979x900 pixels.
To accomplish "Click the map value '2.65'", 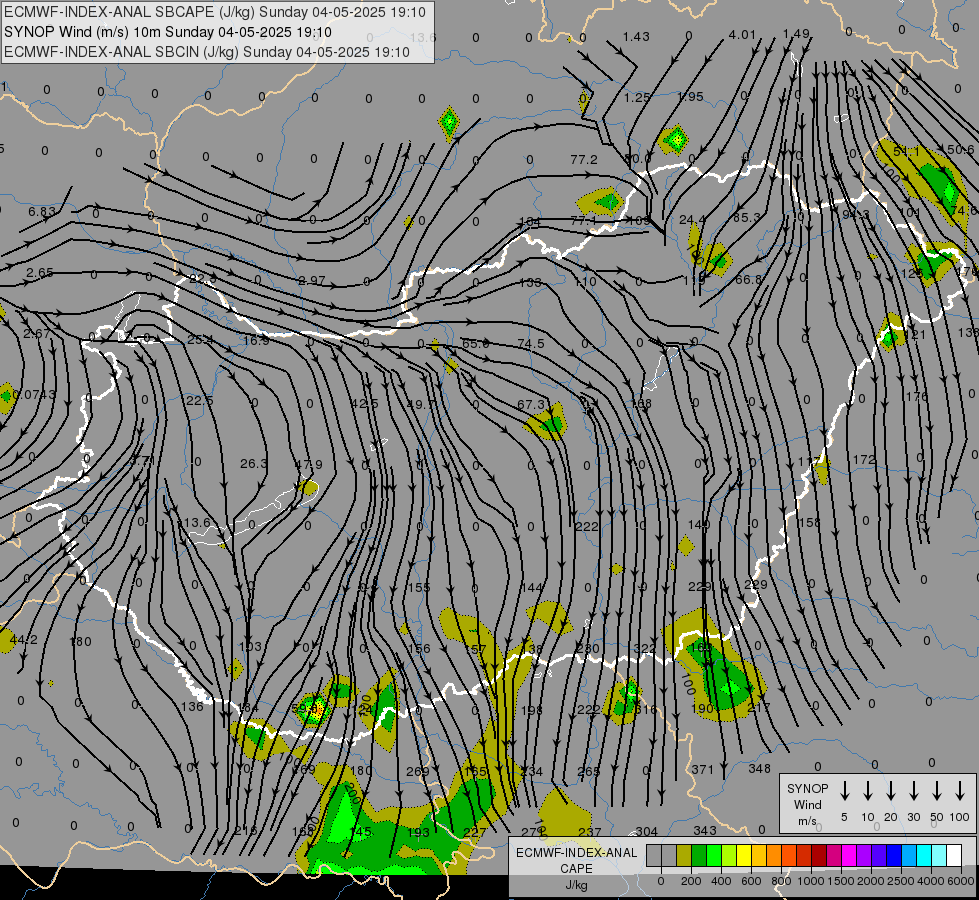I will pos(40,273).
